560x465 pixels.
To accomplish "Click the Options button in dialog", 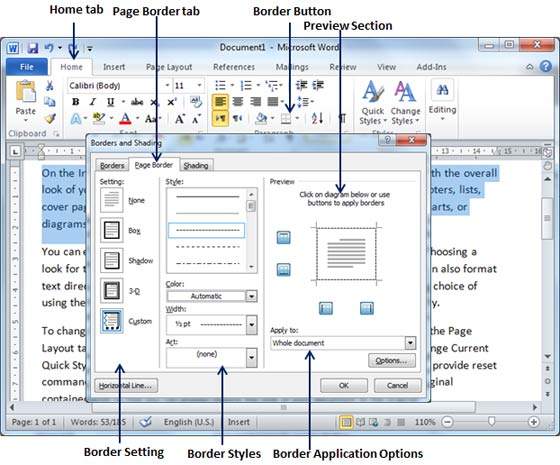I will 392,360.
